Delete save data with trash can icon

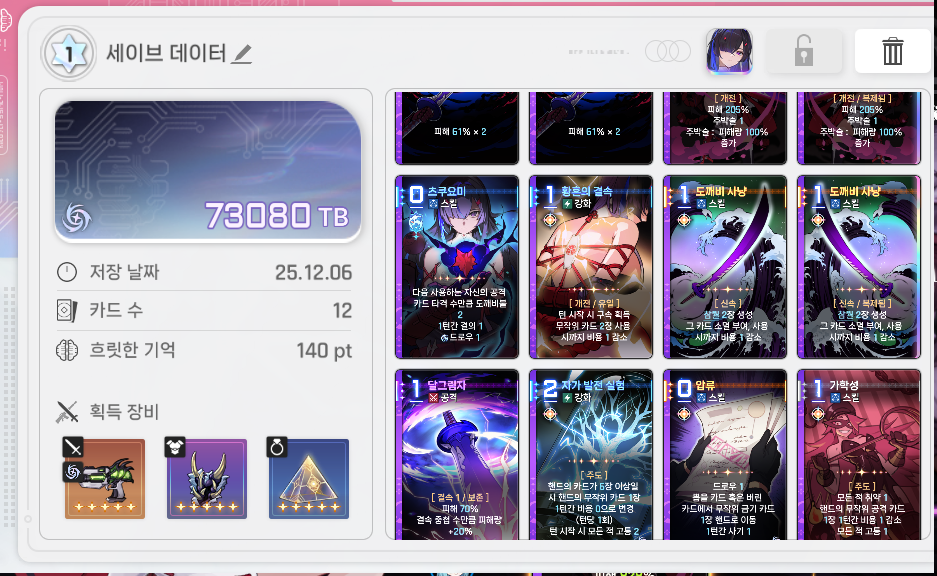pyautogui.click(x=892, y=51)
